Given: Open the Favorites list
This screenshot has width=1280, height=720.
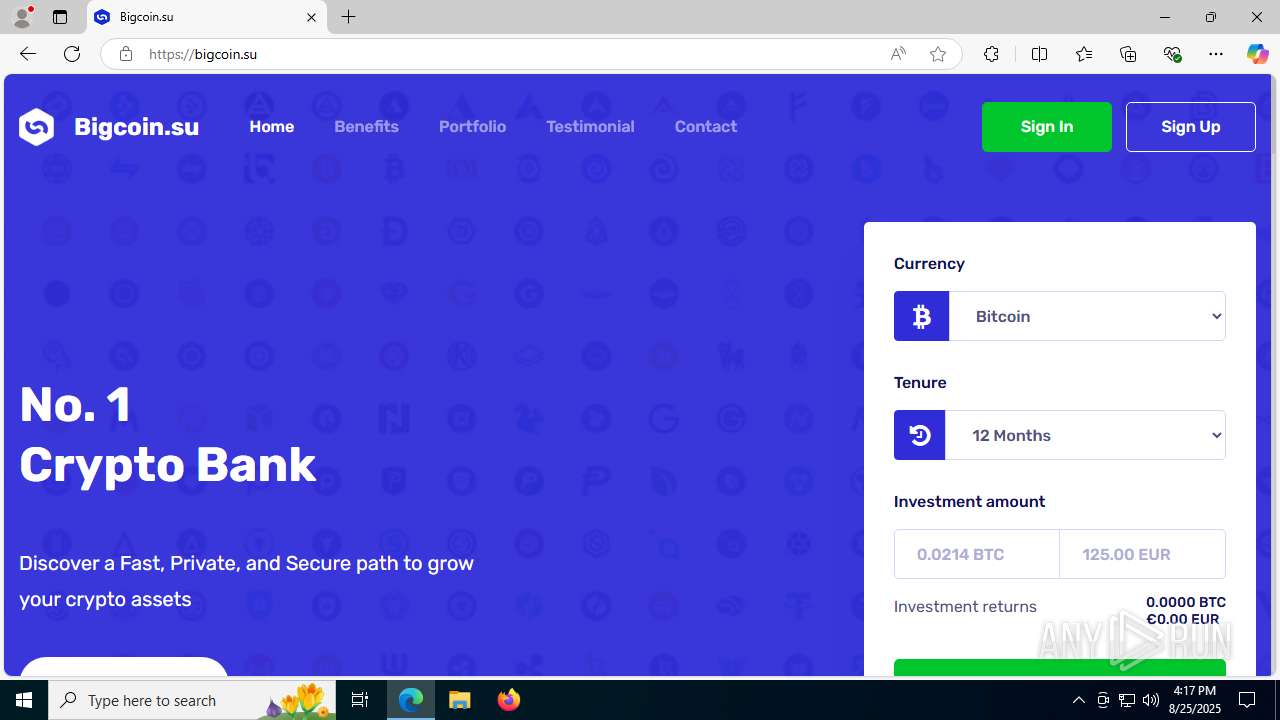Looking at the screenshot, I should (1083, 54).
